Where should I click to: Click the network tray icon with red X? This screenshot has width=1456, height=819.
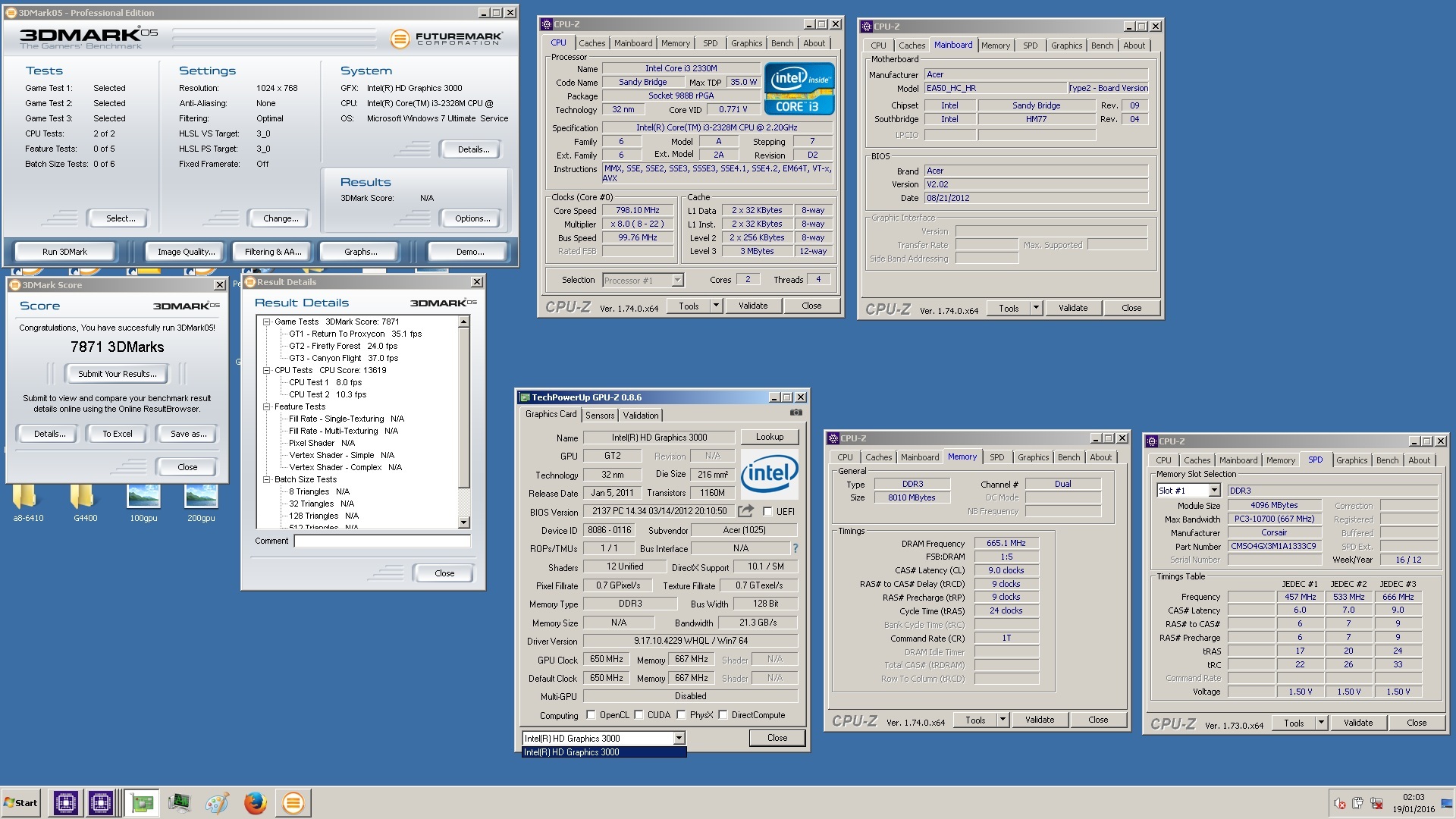click(1376, 804)
